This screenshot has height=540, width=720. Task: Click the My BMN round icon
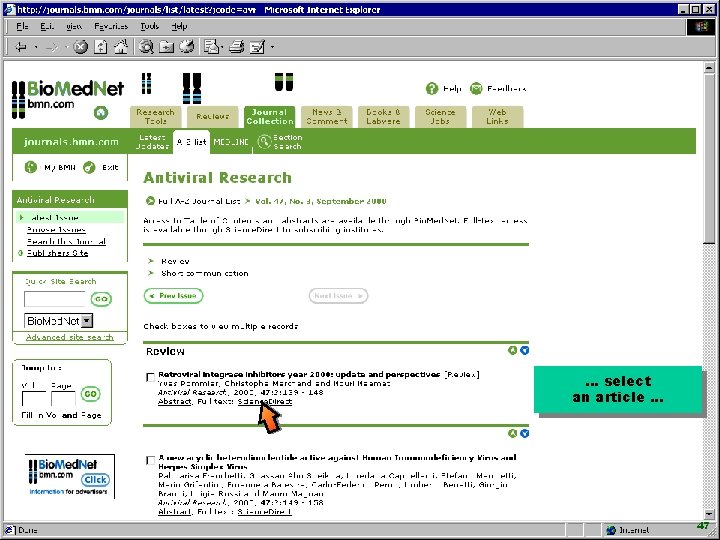point(31,167)
